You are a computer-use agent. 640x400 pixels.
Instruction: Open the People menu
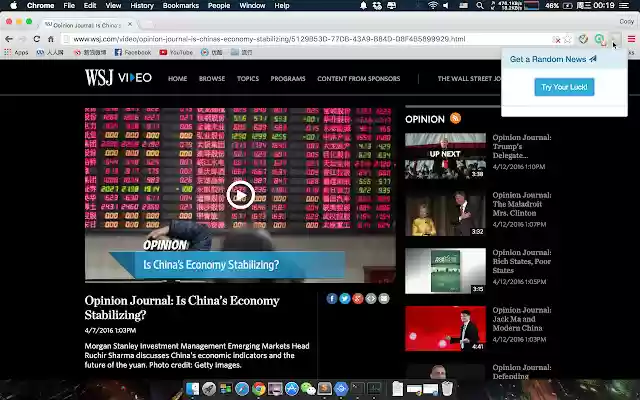coord(219,5)
